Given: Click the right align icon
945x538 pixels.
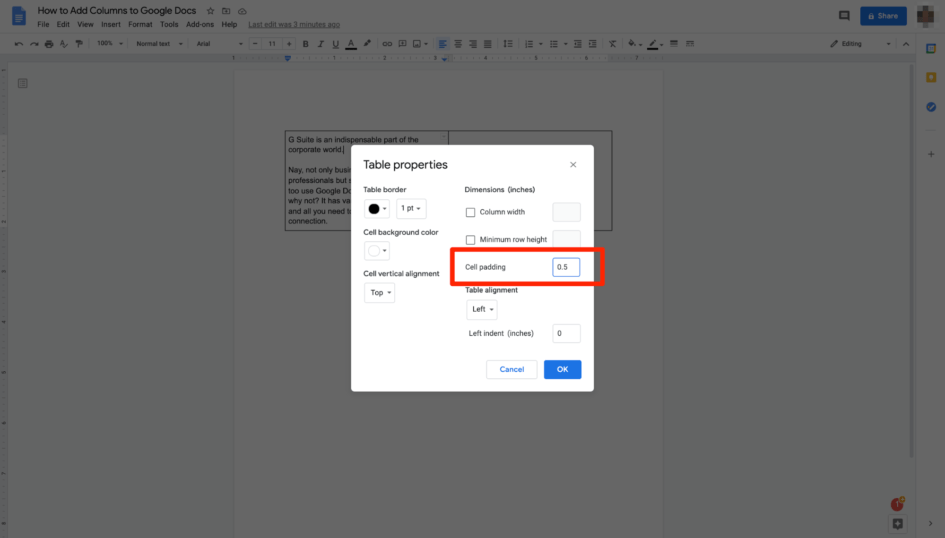Looking at the screenshot, I should [473, 44].
